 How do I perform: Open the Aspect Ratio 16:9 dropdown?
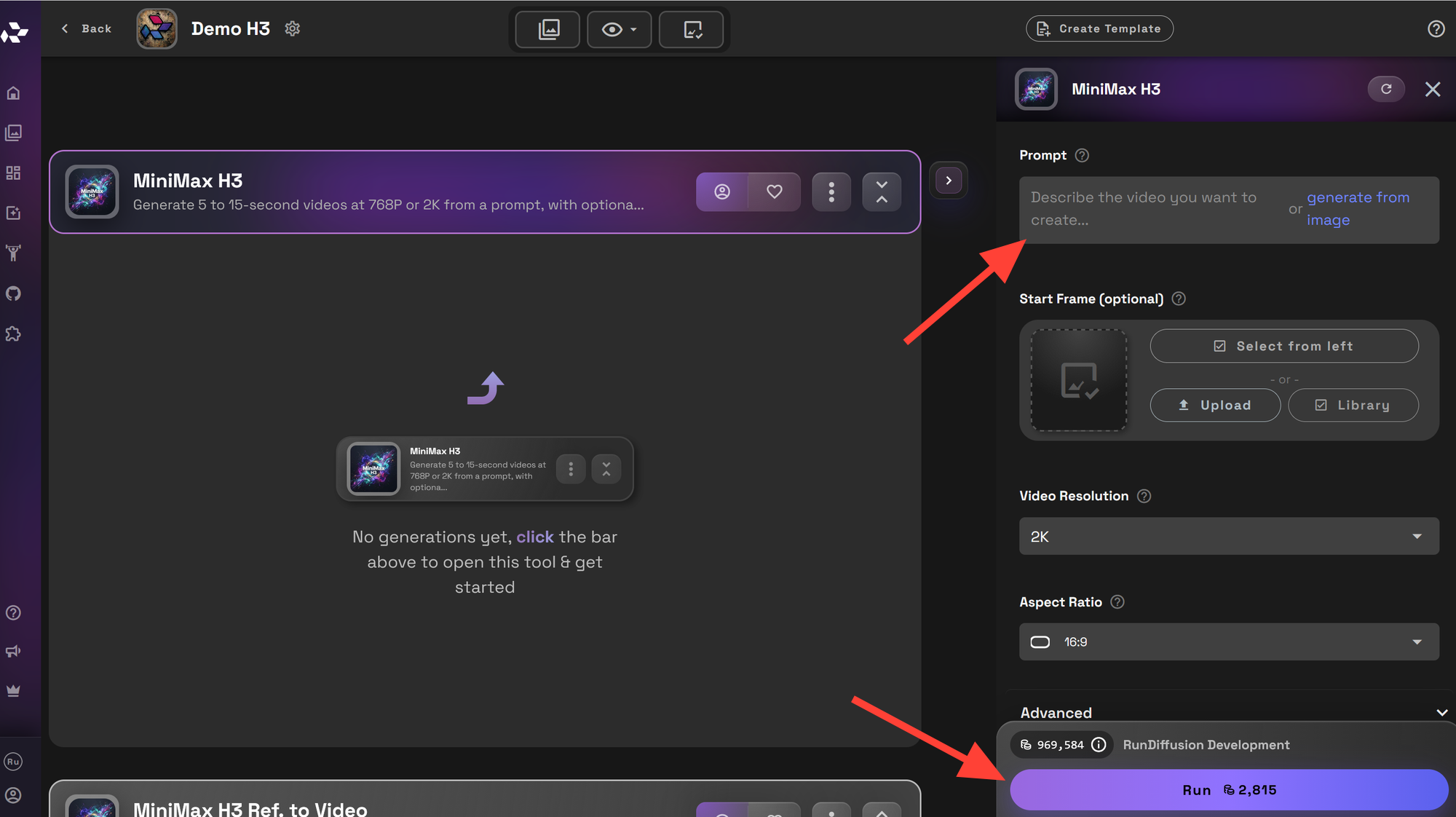[x=1229, y=642]
